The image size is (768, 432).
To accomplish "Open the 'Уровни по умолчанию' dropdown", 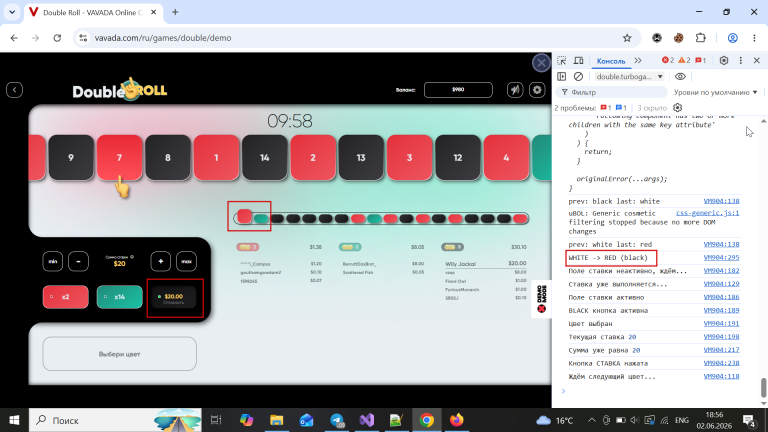I will (x=715, y=92).
